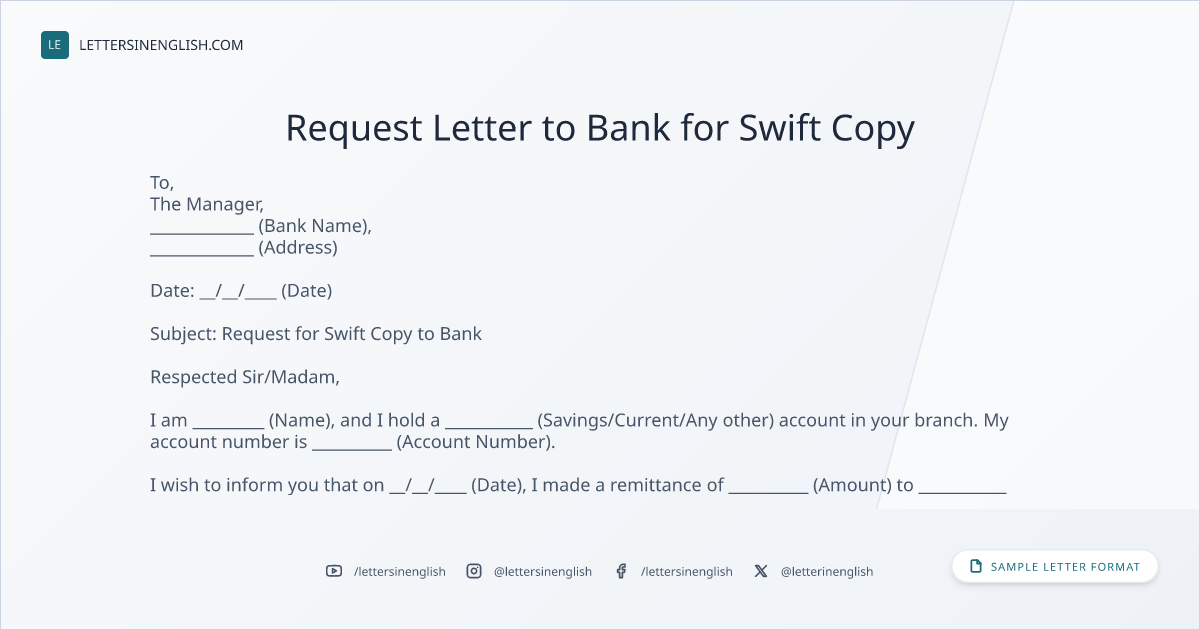The image size is (1200, 630).
Task: Click the Date blank after 'Date:'
Action: (238, 291)
